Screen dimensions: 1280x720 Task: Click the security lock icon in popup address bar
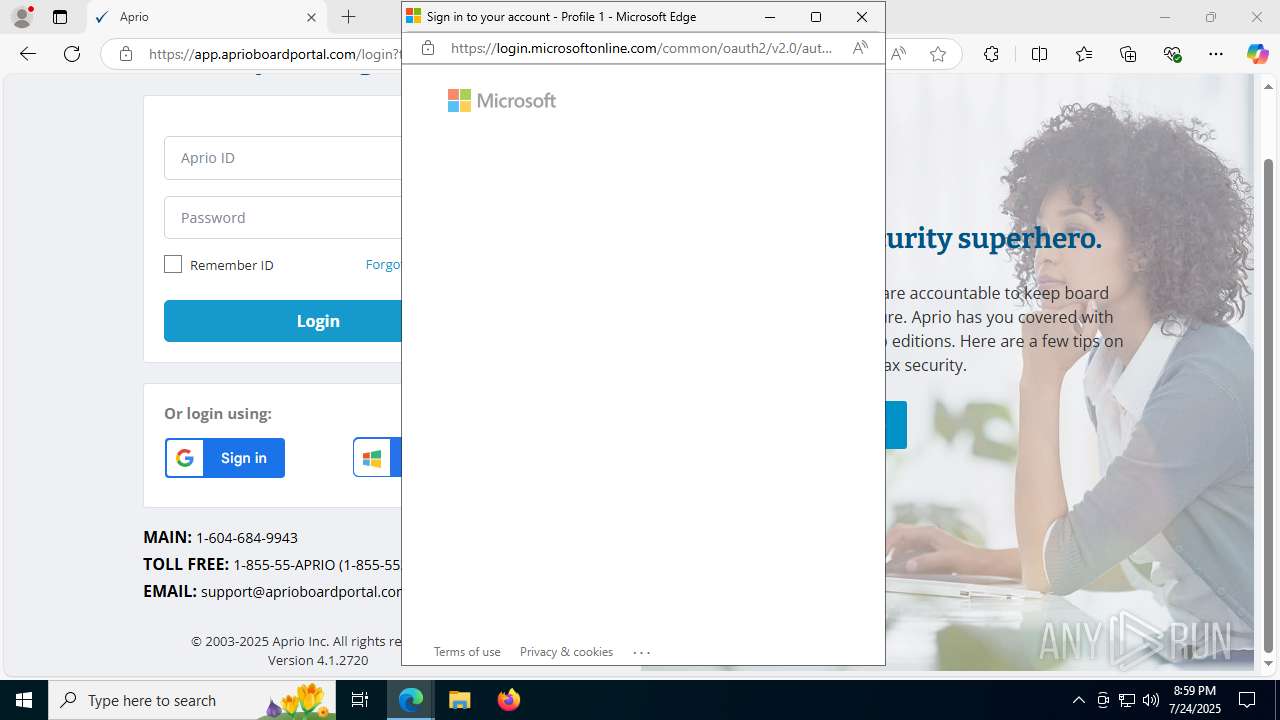click(428, 48)
